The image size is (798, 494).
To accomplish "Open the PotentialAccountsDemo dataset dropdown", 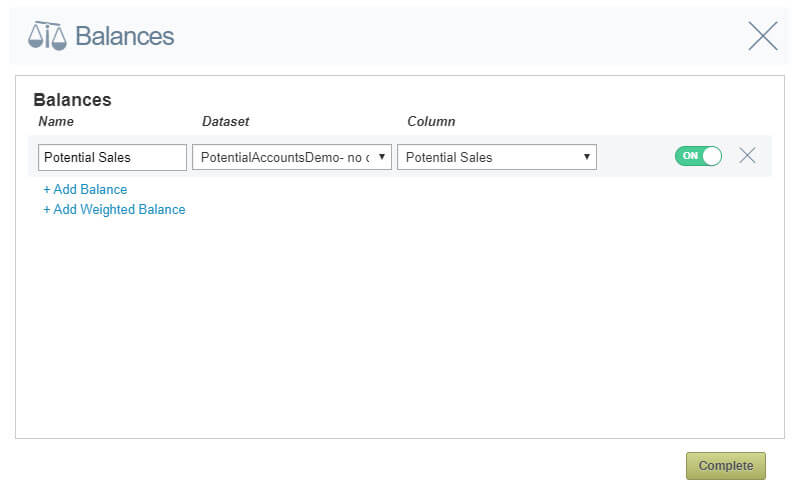I will 292,157.
